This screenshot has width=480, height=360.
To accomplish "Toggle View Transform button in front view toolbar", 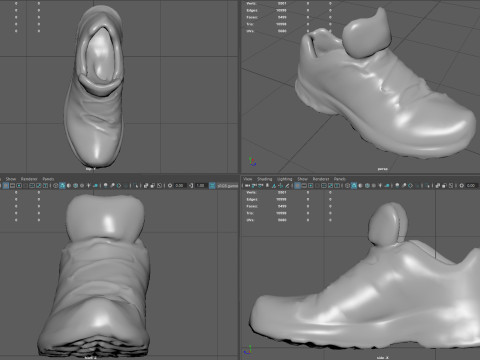I will click(x=212, y=185).
